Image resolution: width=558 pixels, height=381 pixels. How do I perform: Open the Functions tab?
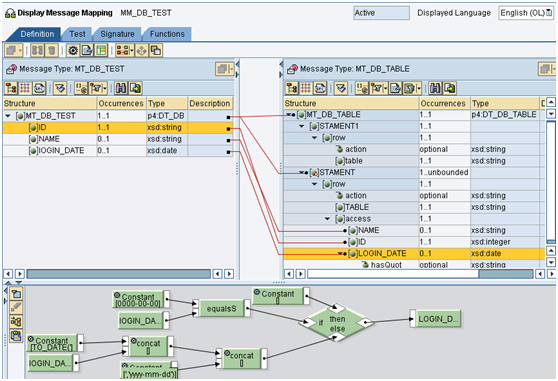tap(167, 34)
